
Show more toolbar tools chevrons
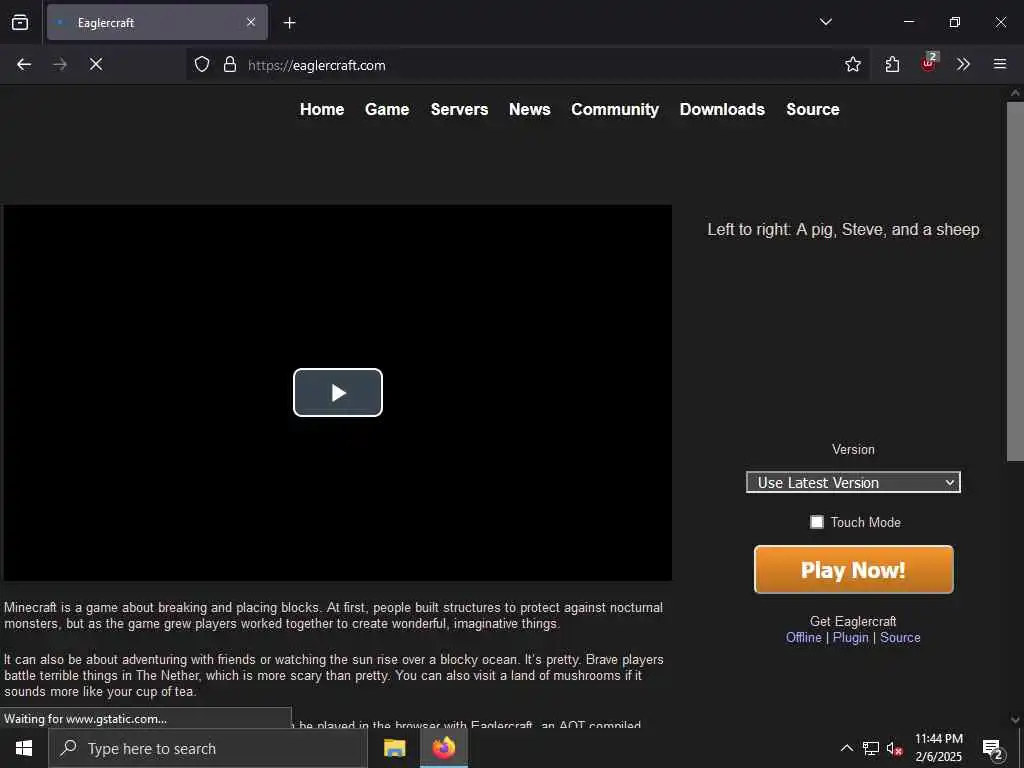pyautogui.click(x=963, y=64)
